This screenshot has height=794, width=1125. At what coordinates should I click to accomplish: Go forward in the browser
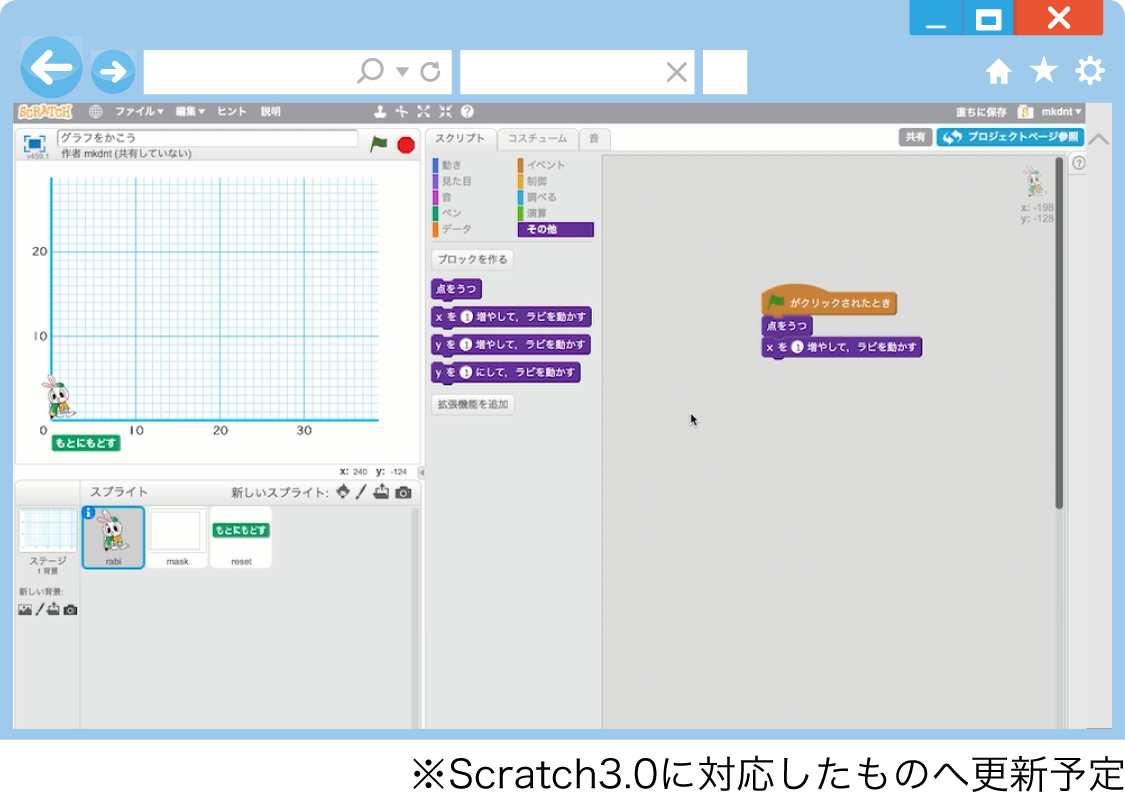pyautogui.click(x=113, y=71)
